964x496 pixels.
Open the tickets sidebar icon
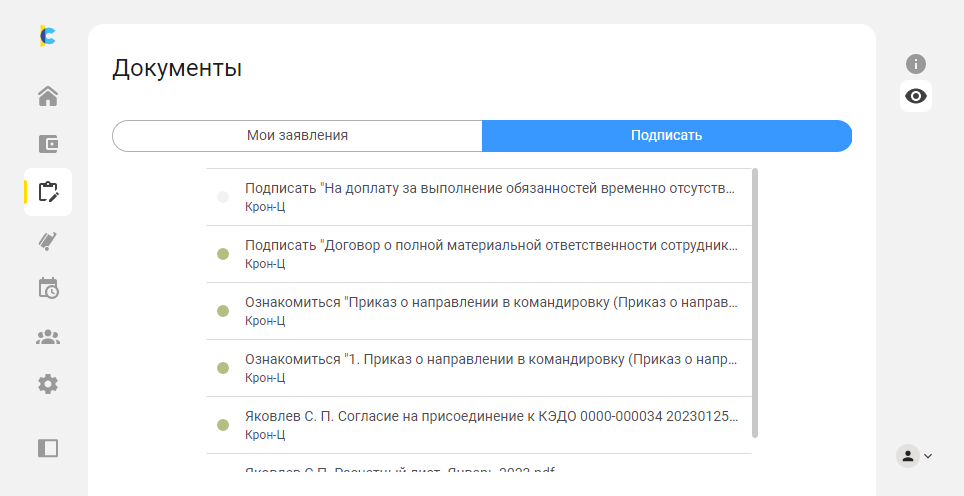48,240
